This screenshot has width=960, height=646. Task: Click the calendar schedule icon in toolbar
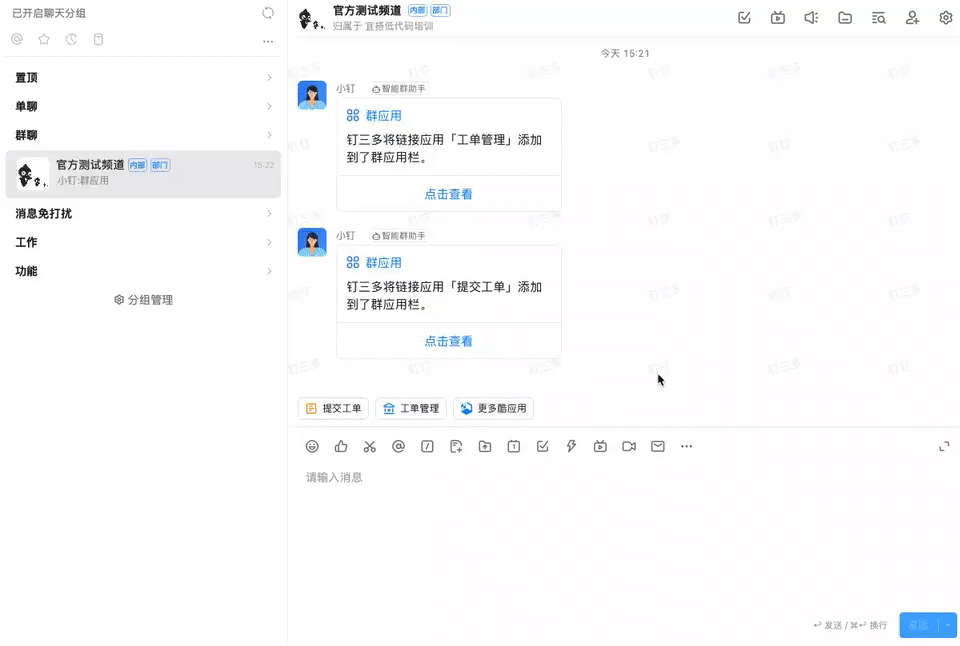514,446
